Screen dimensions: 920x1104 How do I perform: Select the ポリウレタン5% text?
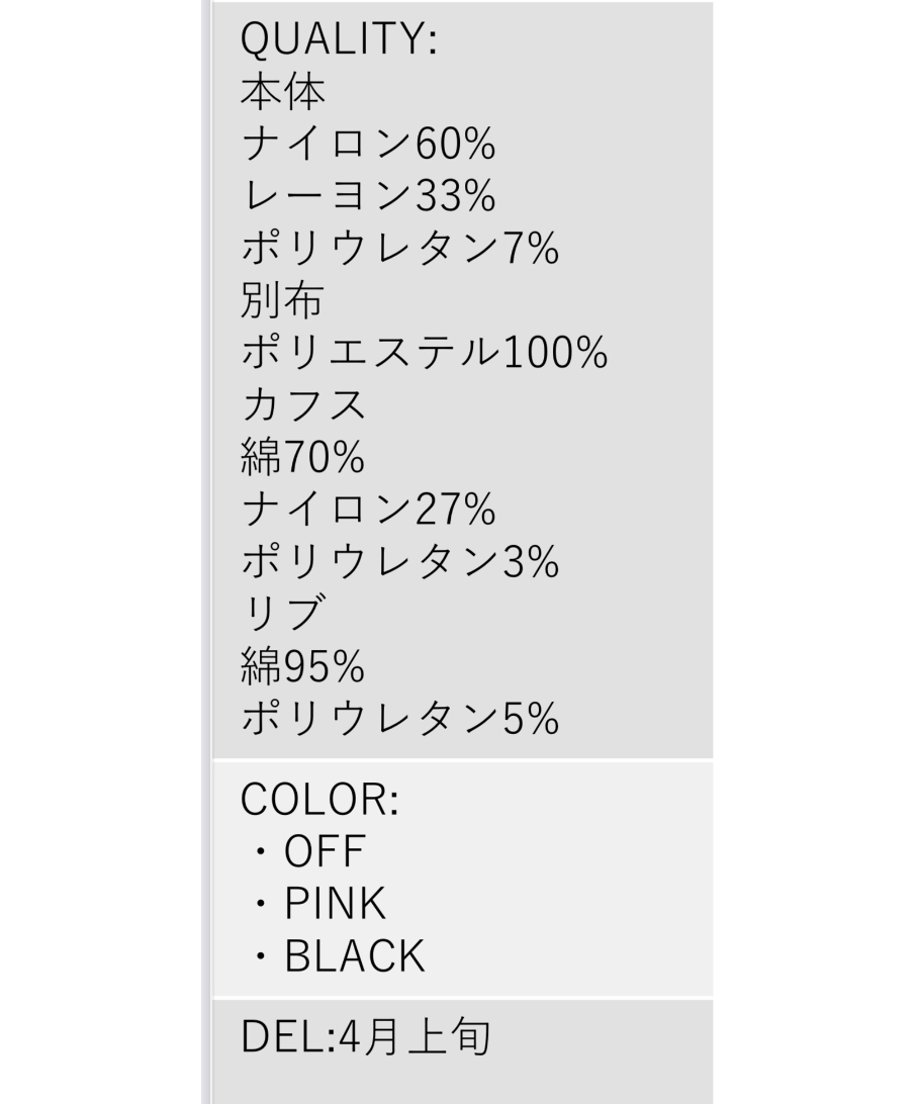pyautogui.click(x=400, y=718)
